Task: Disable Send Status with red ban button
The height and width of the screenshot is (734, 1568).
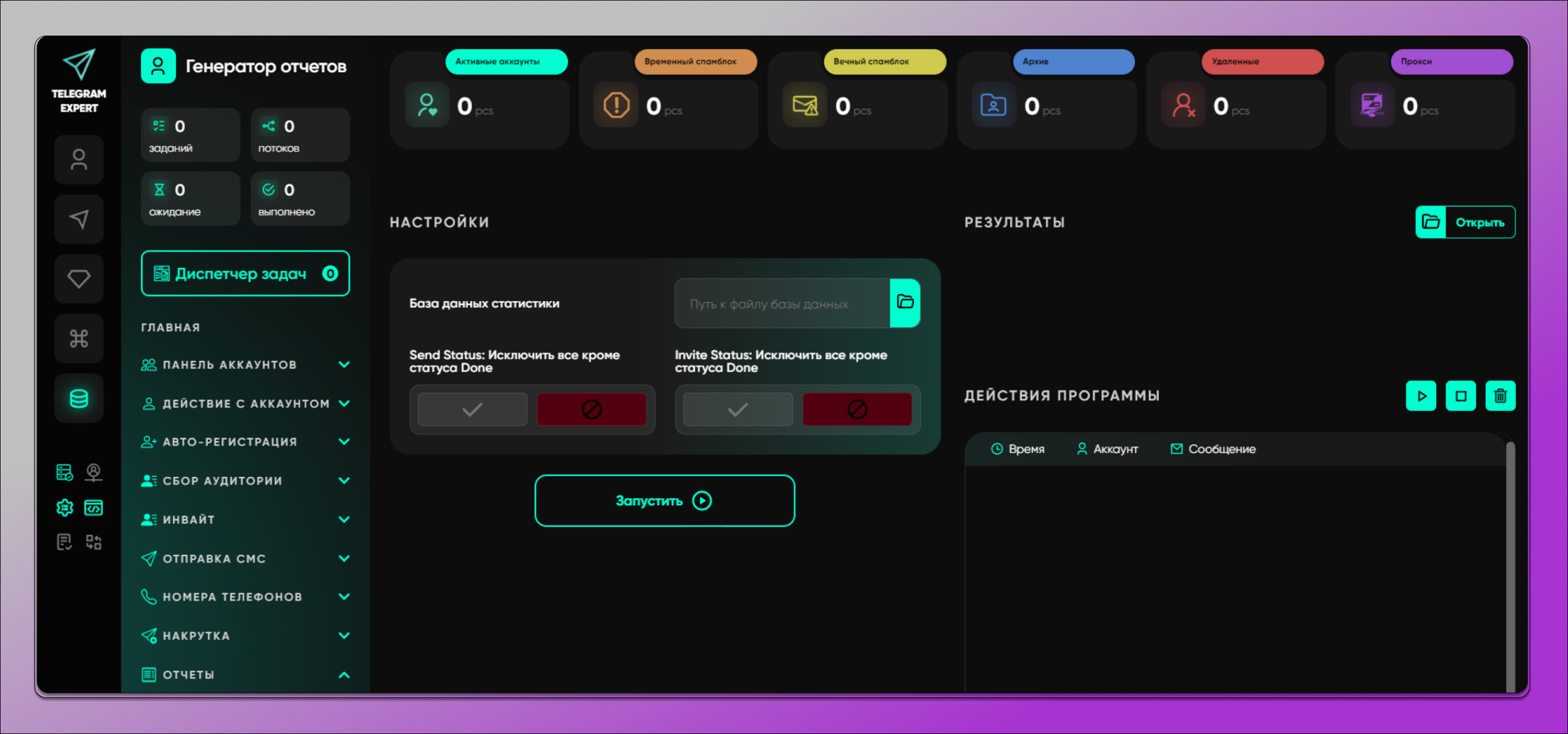Action: pos(591,409)
